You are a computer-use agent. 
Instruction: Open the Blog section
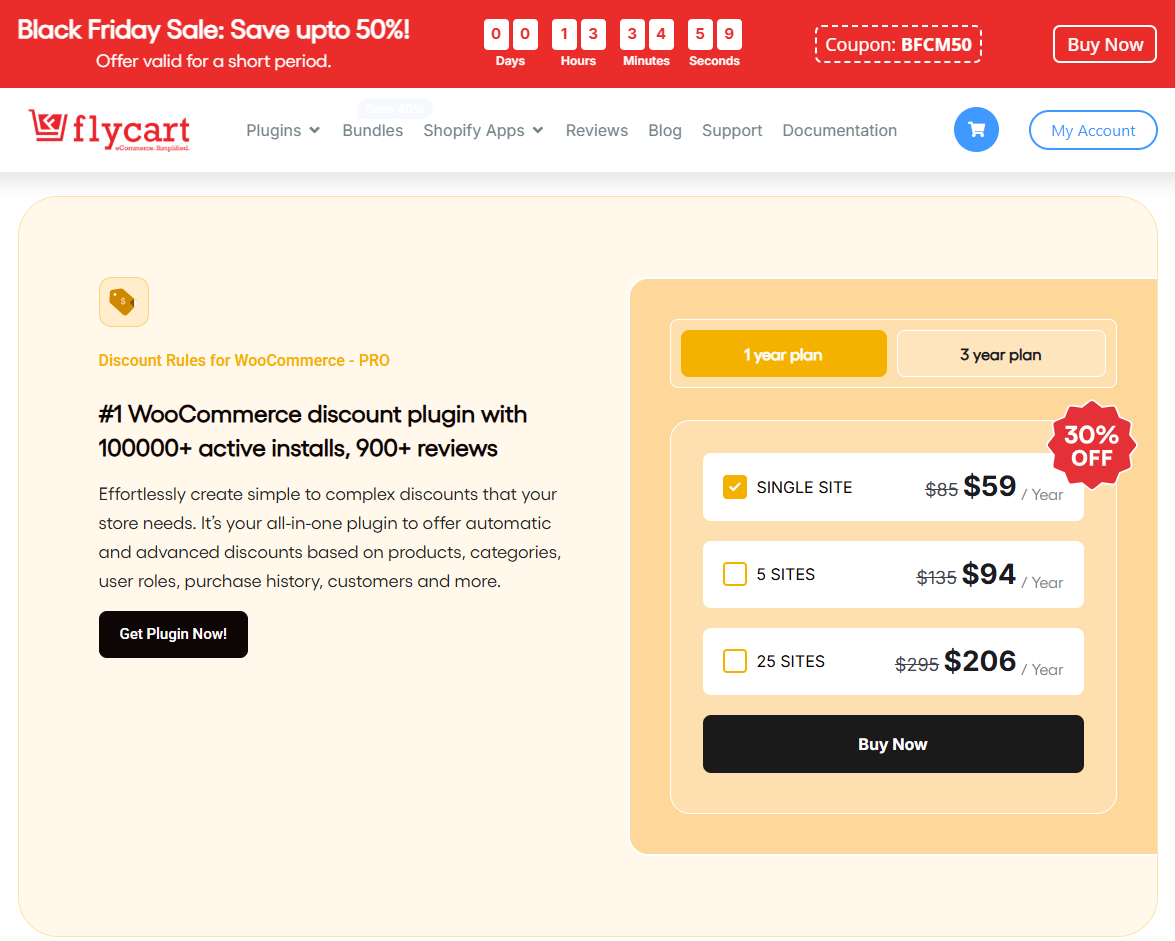click(x=665, y=130)
